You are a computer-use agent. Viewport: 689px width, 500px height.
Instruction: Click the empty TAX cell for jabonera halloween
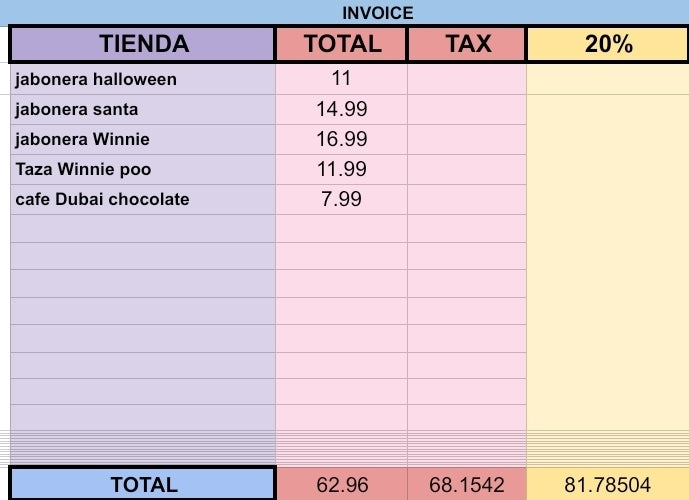[467, 79]
